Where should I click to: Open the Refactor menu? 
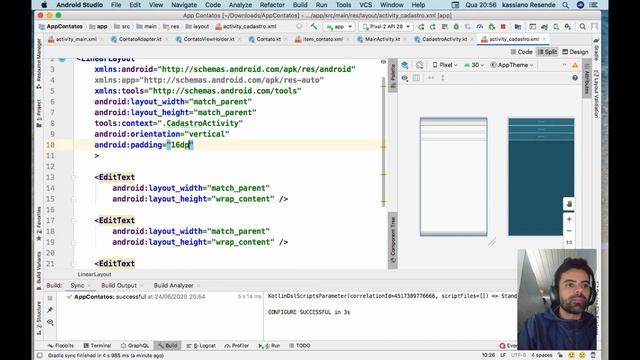[x=272, y=5]
